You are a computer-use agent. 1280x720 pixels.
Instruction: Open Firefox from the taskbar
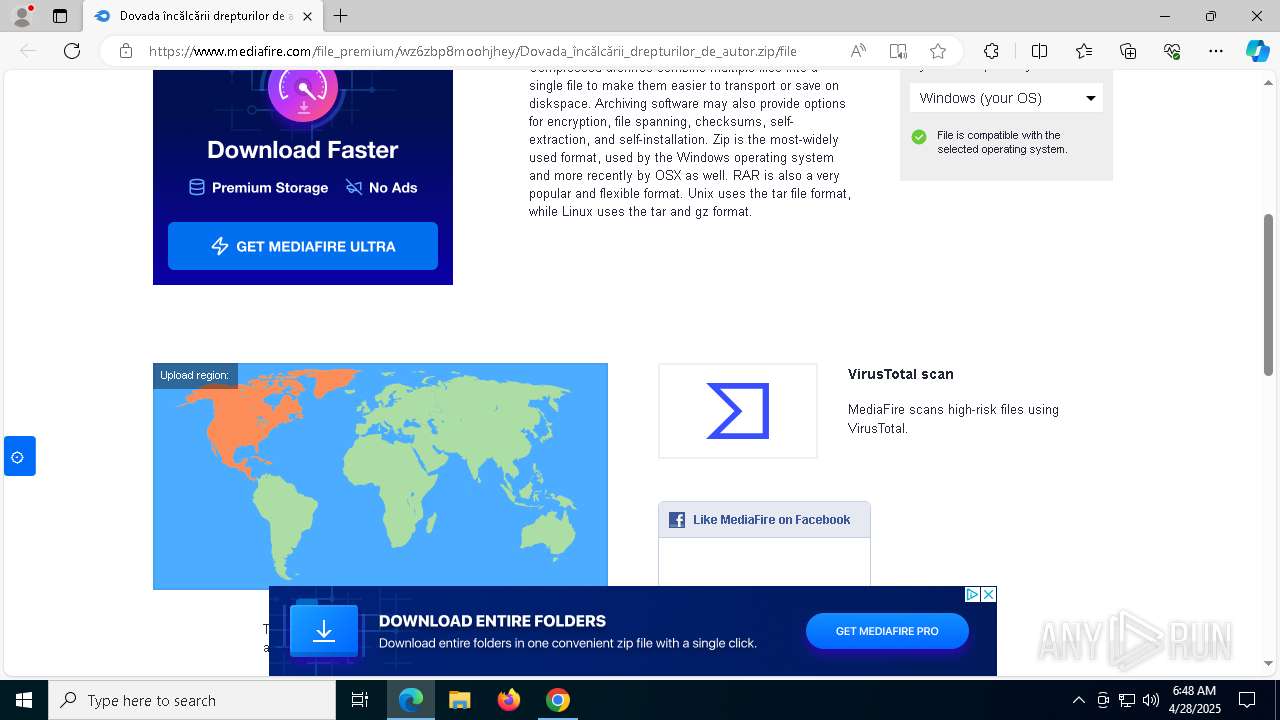(509, 700)
